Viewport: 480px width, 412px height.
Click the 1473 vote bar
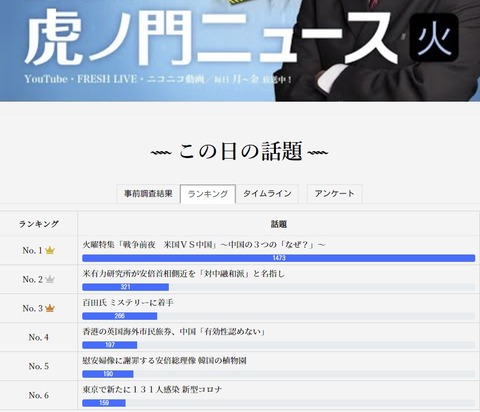[279, 258]
